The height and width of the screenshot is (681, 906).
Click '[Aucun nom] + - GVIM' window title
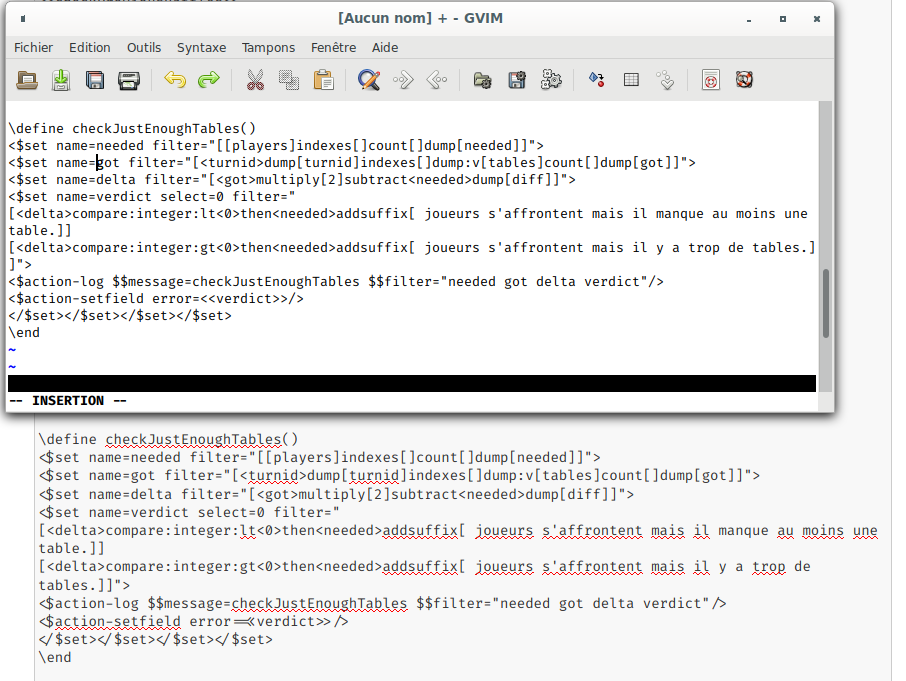tap(420, 18)
